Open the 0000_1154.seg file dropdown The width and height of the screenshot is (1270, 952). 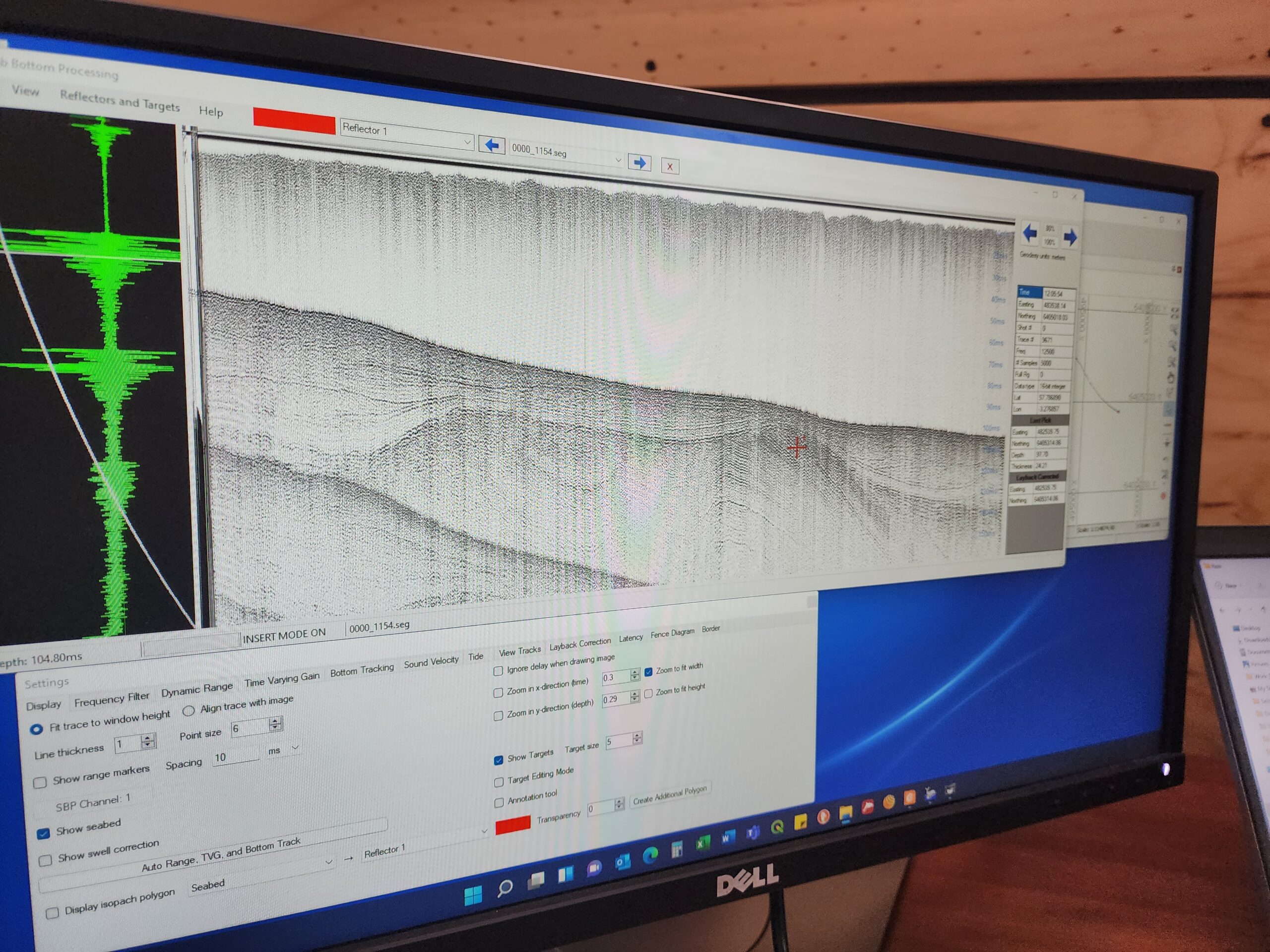click(x=618, y=161)
